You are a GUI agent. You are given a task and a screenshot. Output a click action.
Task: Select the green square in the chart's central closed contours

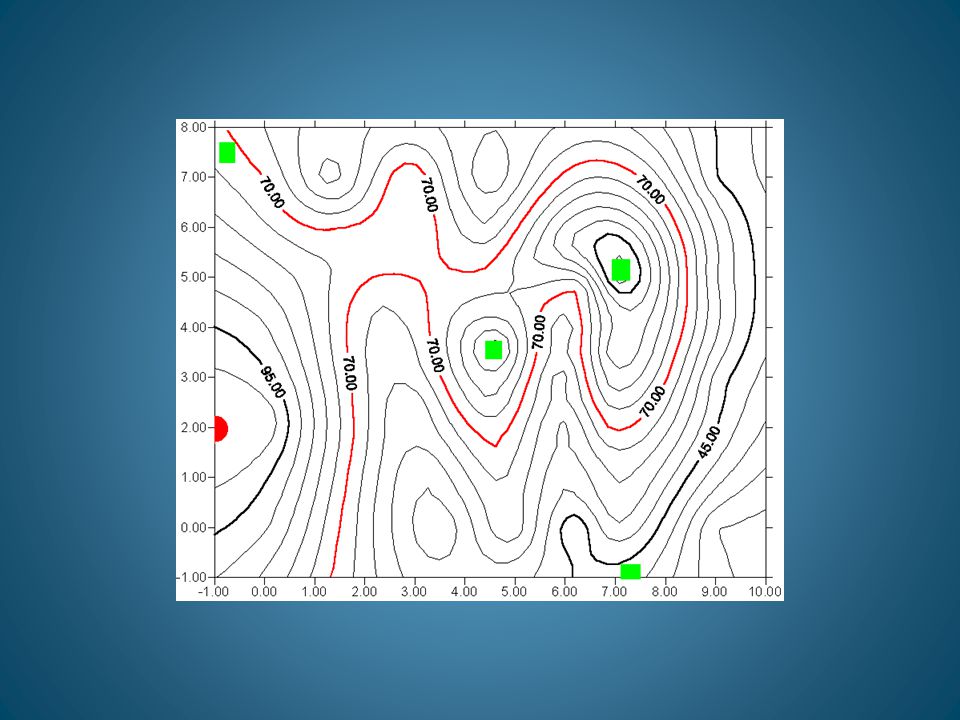493,350
